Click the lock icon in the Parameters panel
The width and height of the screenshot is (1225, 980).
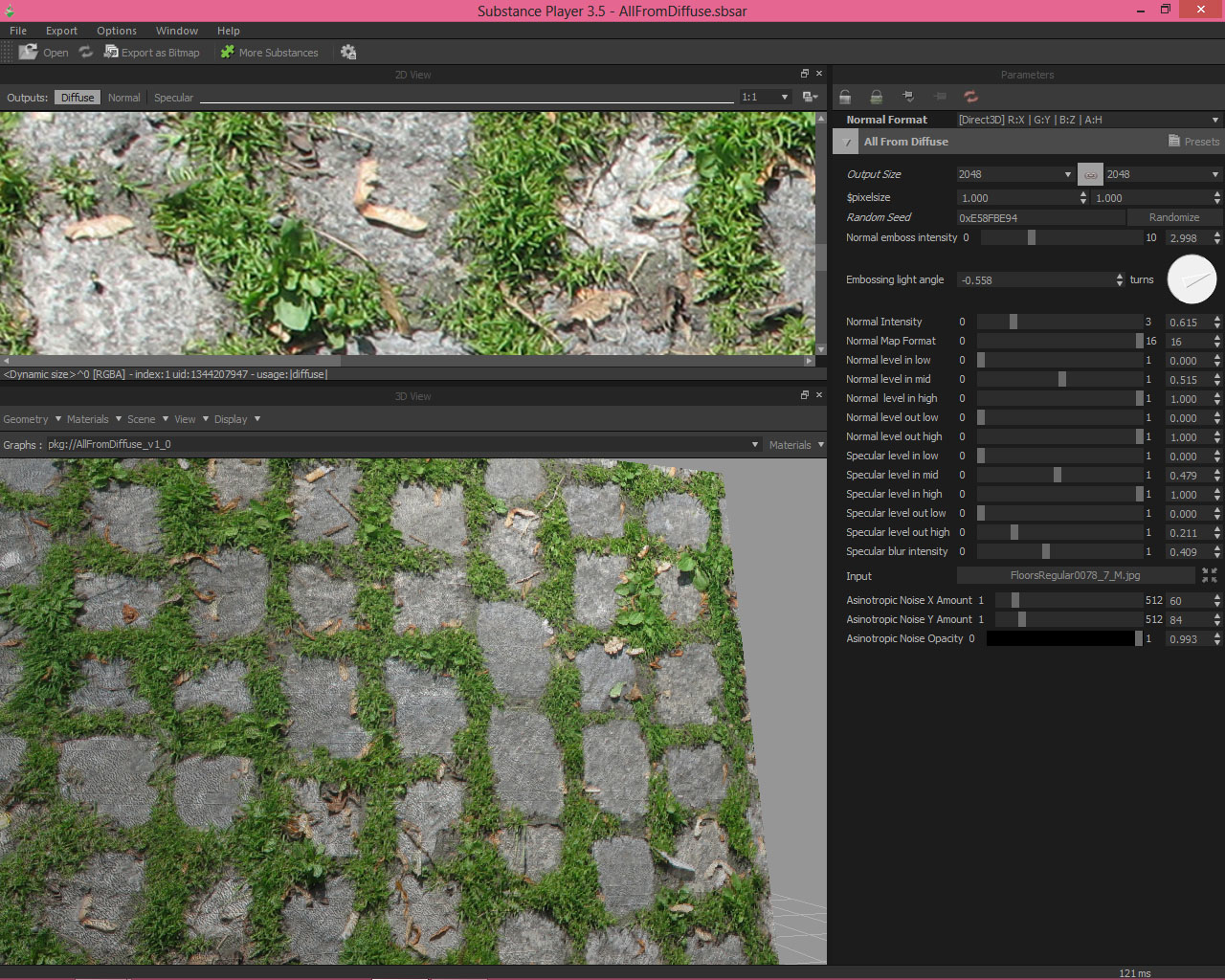coord(845,96)
